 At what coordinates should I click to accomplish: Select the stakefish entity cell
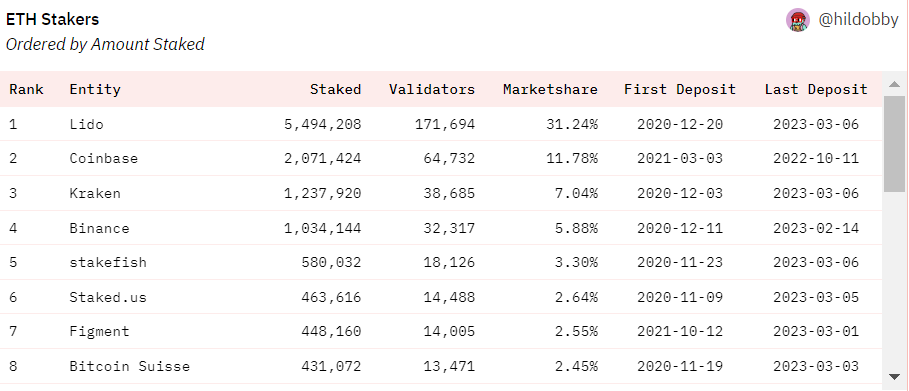108,262
